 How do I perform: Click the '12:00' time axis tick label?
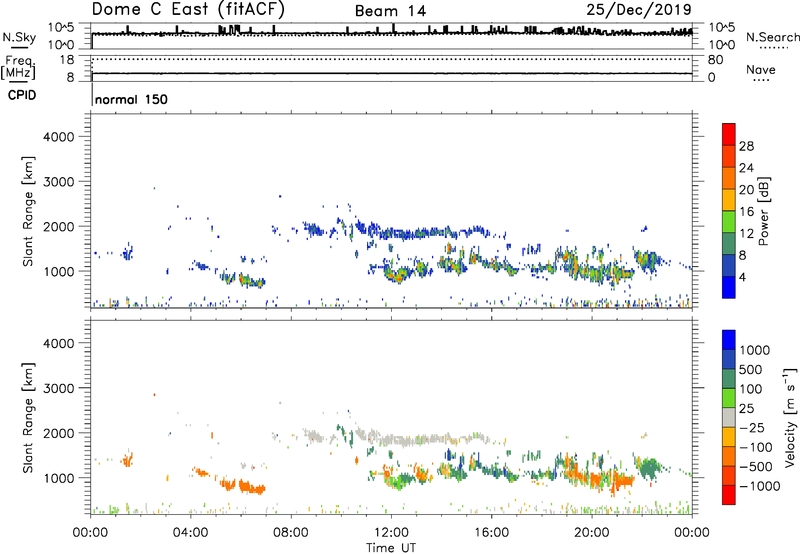[x=391, y=533]
